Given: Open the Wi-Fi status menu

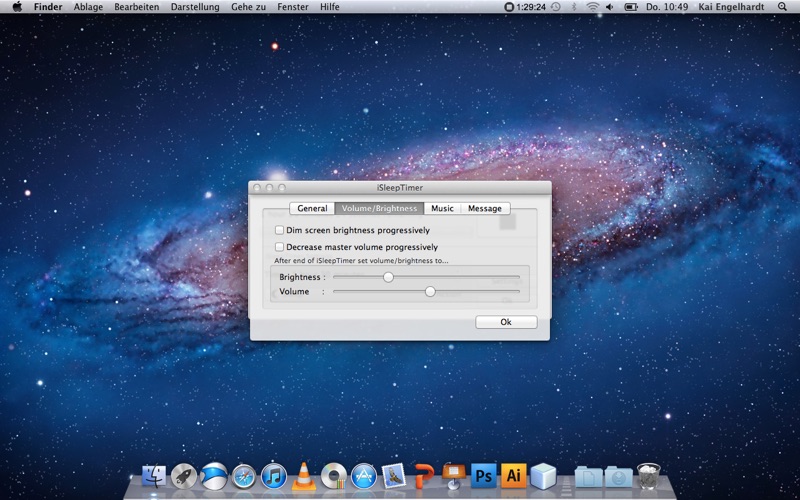Looking at the screenshot, I should [592, 7].
